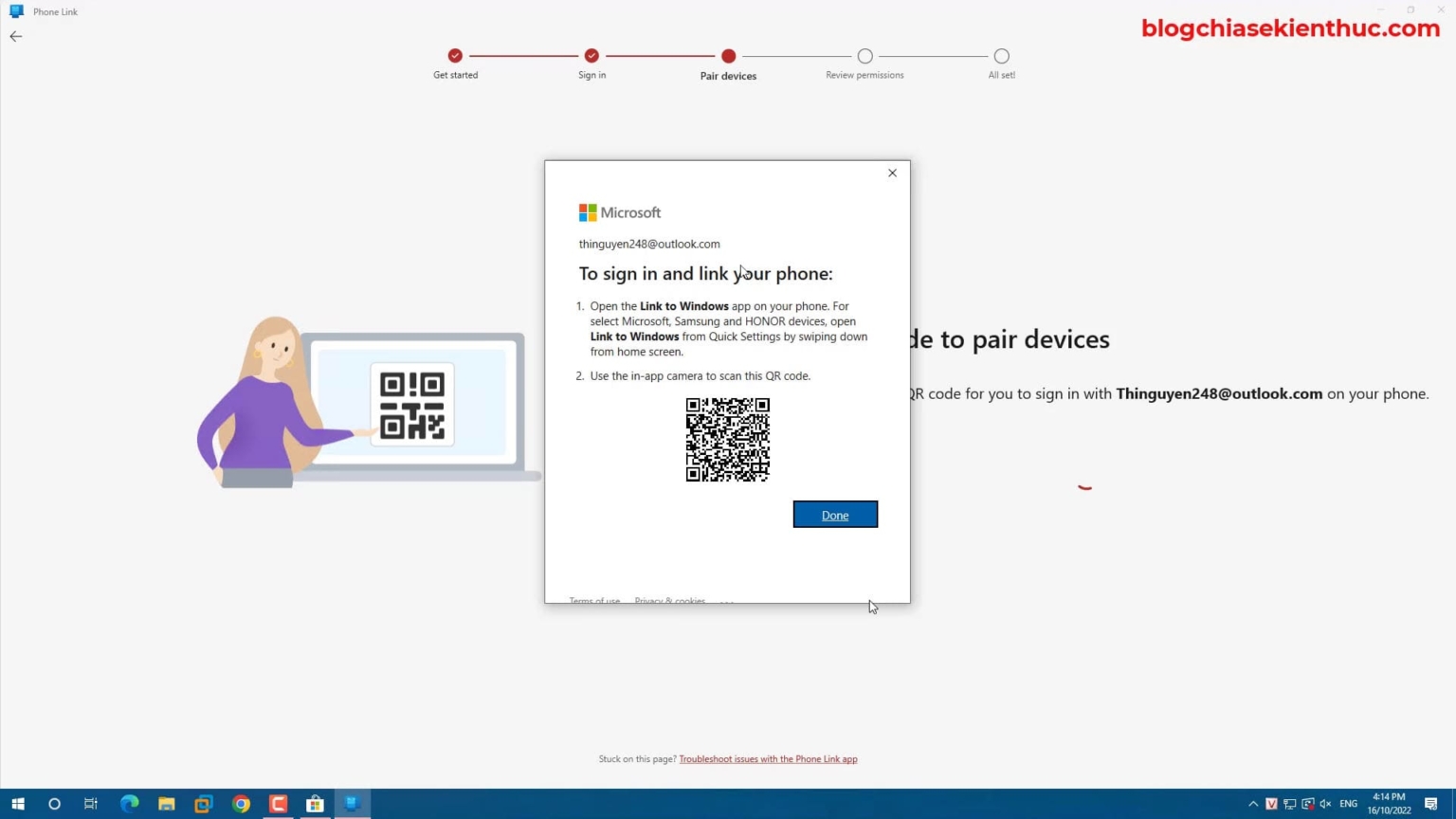1456x819 pixels.
Task: Open the Troubleshoot issues with Phone Link link
Action: click(x=768, y=758)
